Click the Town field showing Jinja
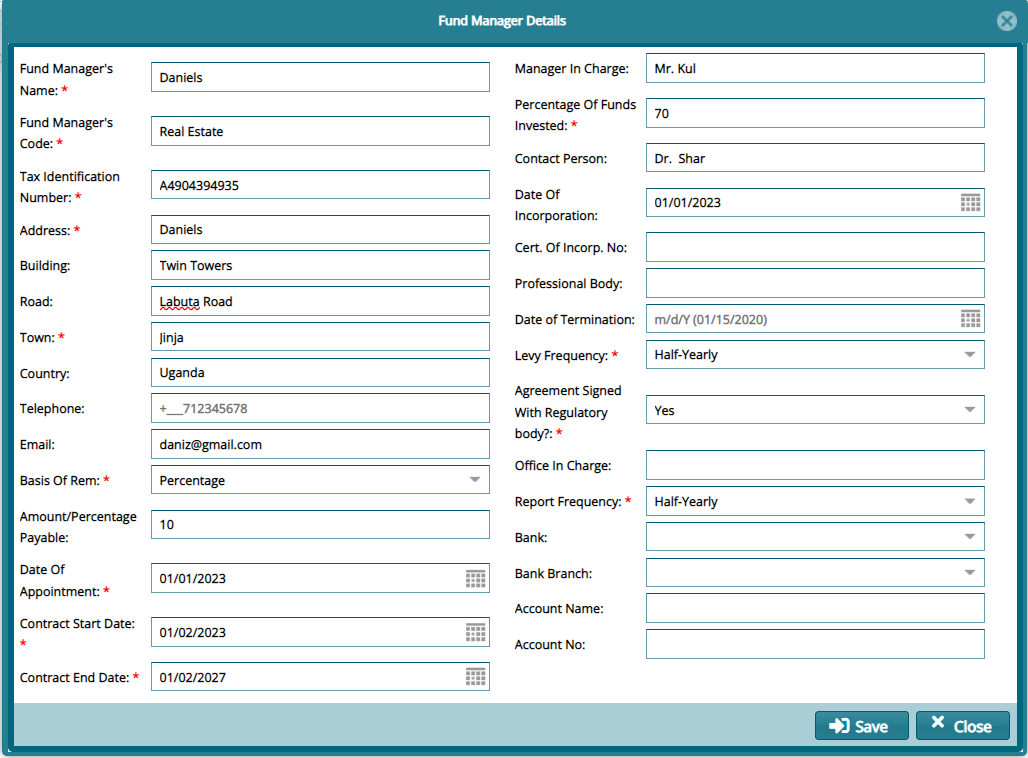This screenshot has width=1028, height=758. click(320, 337)
